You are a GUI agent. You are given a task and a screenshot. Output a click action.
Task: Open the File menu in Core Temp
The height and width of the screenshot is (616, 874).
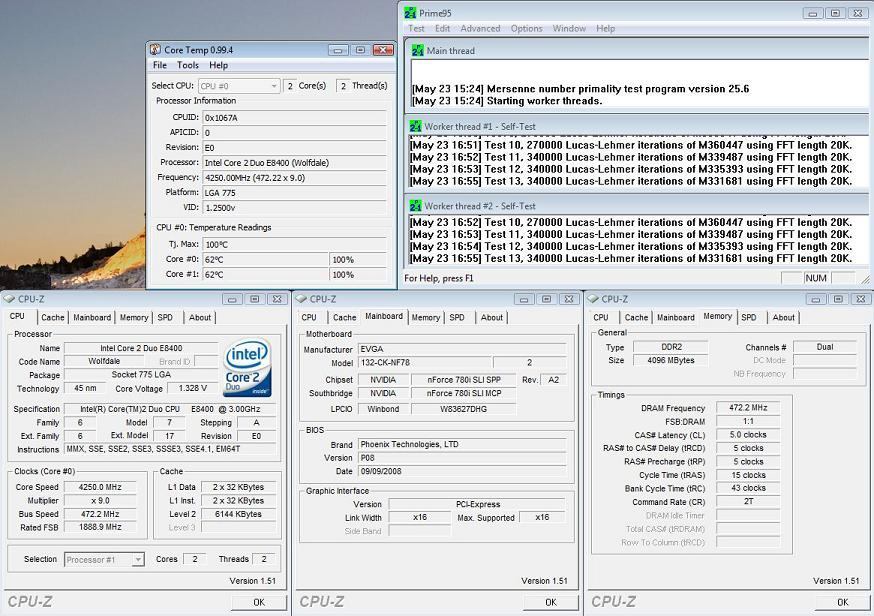pyautogui.click(x=160, y=65)
